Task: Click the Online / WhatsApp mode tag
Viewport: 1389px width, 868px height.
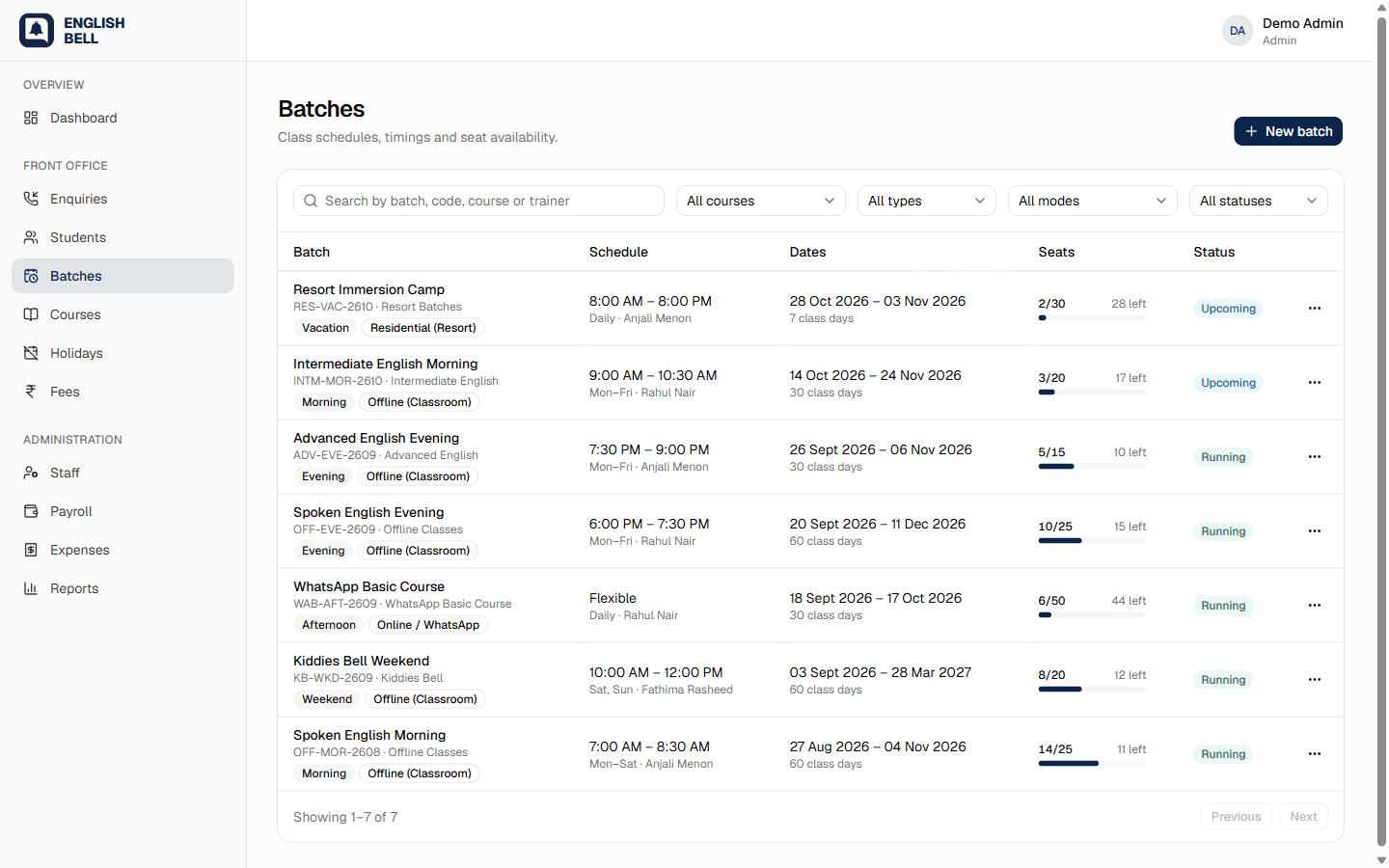Action: coord(428,625)
